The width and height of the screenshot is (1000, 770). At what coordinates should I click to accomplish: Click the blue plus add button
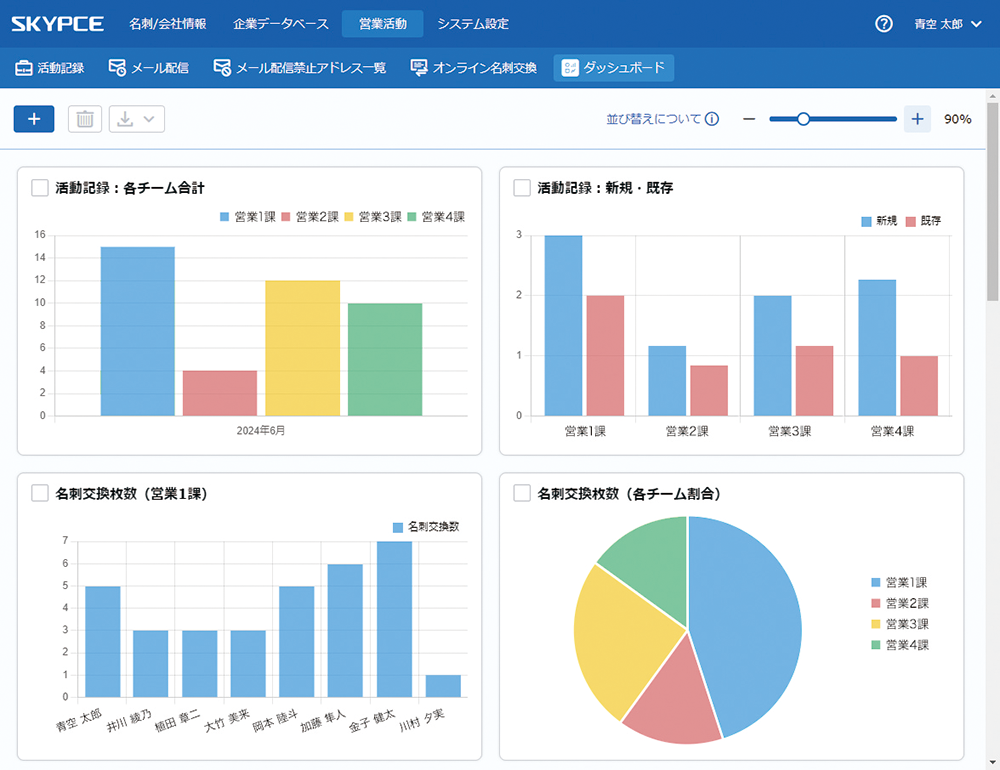(x=34, y=119)
